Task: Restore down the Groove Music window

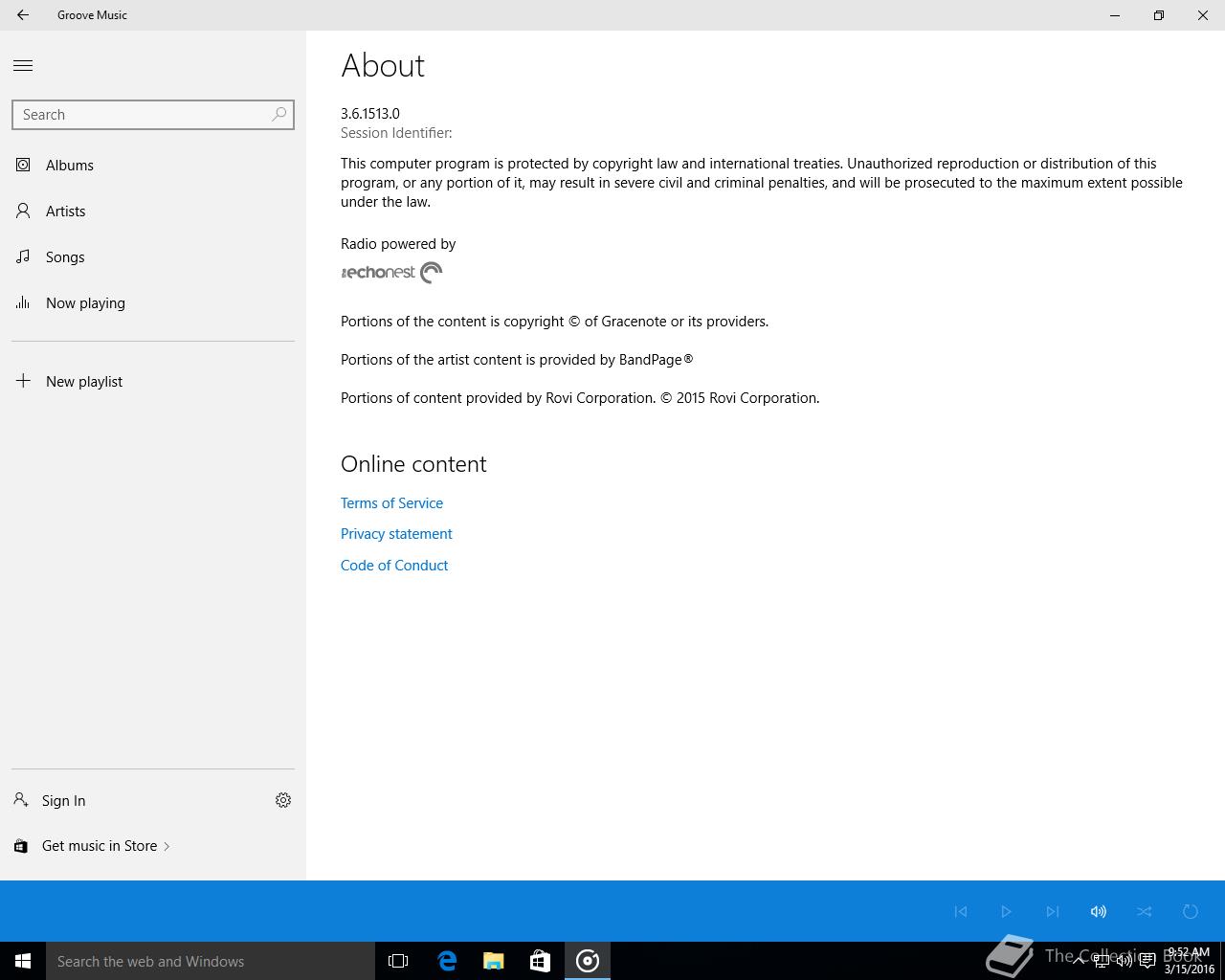Action: (1159, 14)
